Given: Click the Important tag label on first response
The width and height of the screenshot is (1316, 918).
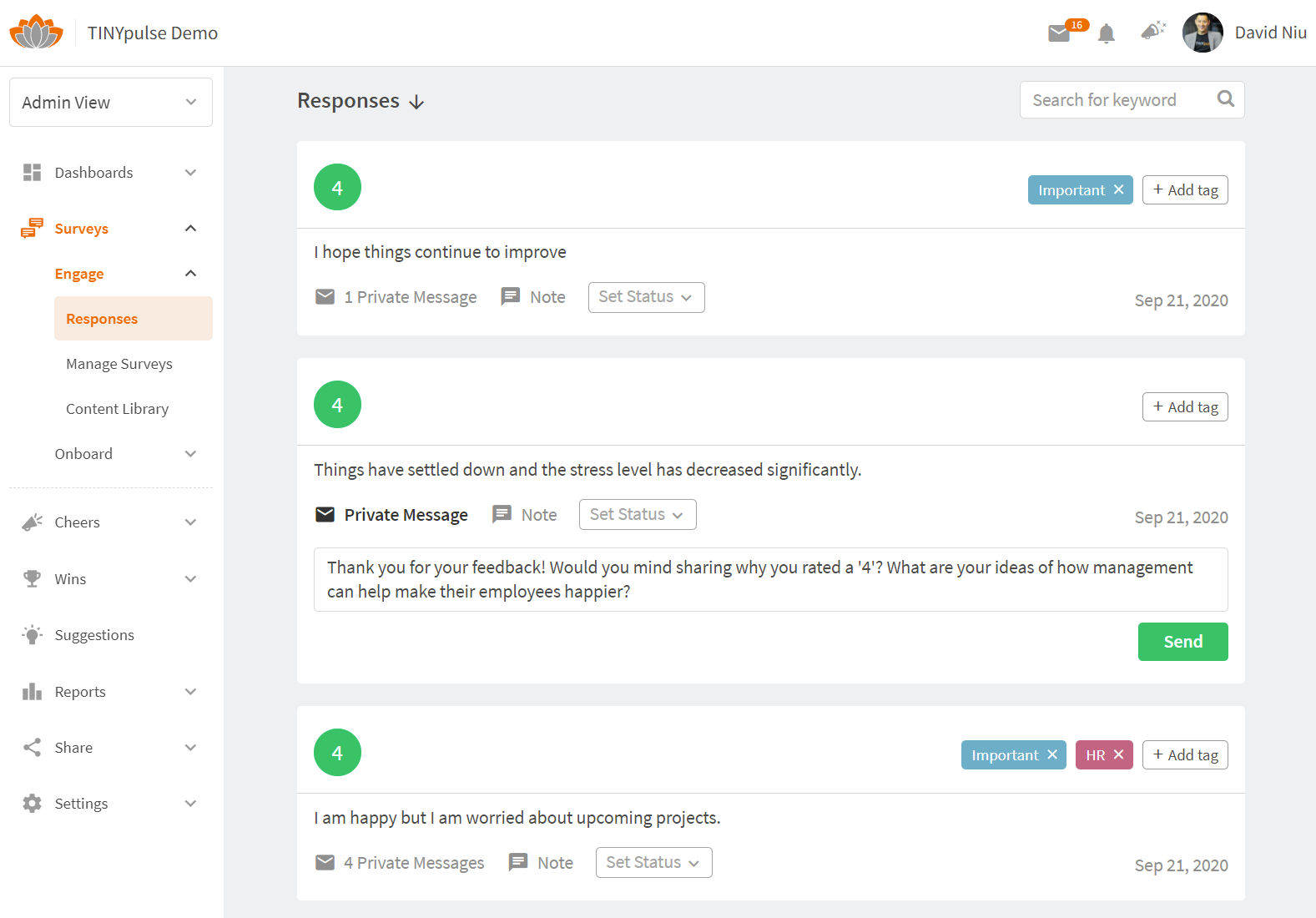Looking at the screenshot, I should [1071, 190].
